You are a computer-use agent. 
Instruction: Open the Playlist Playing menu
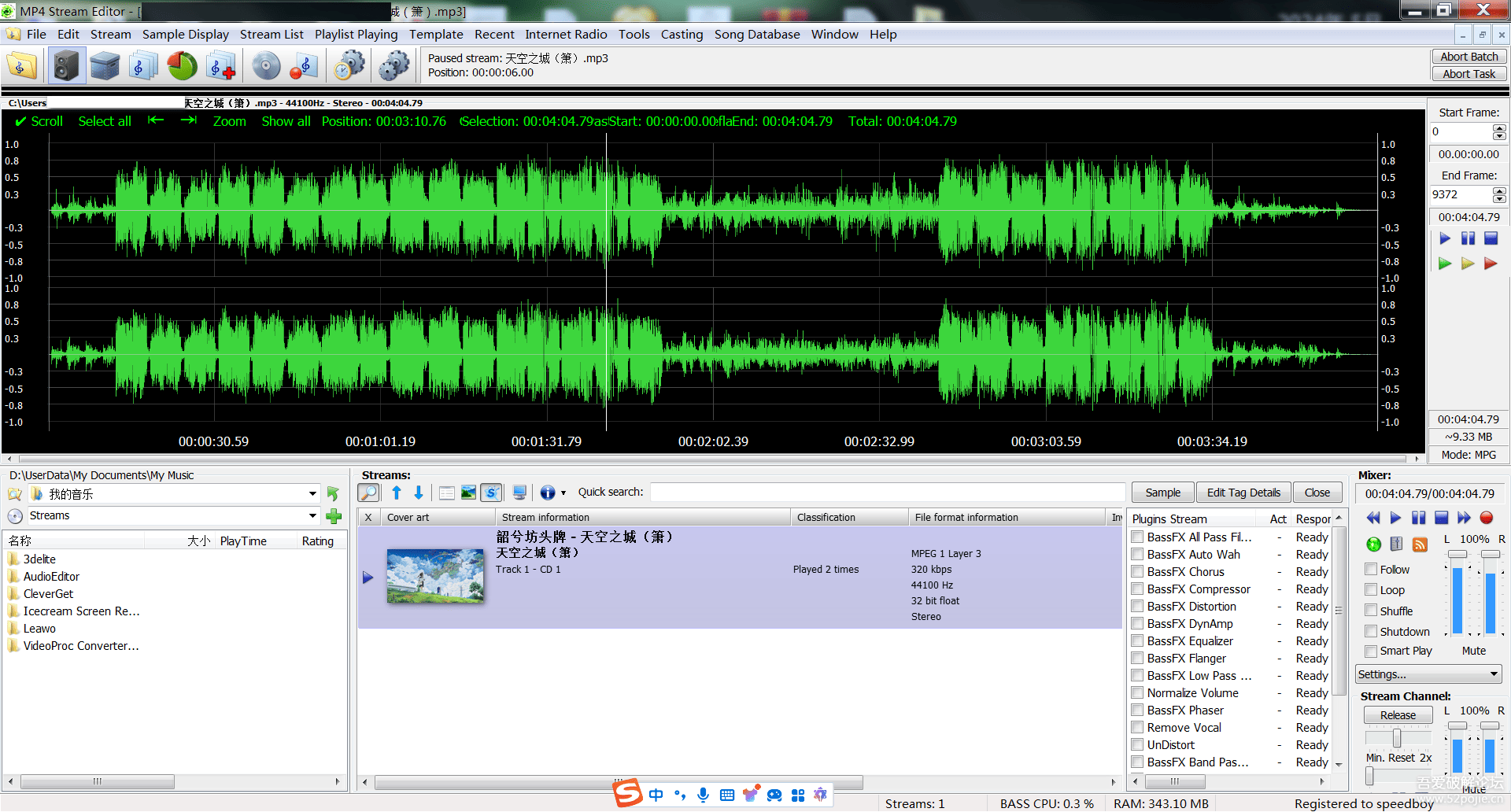356,35
